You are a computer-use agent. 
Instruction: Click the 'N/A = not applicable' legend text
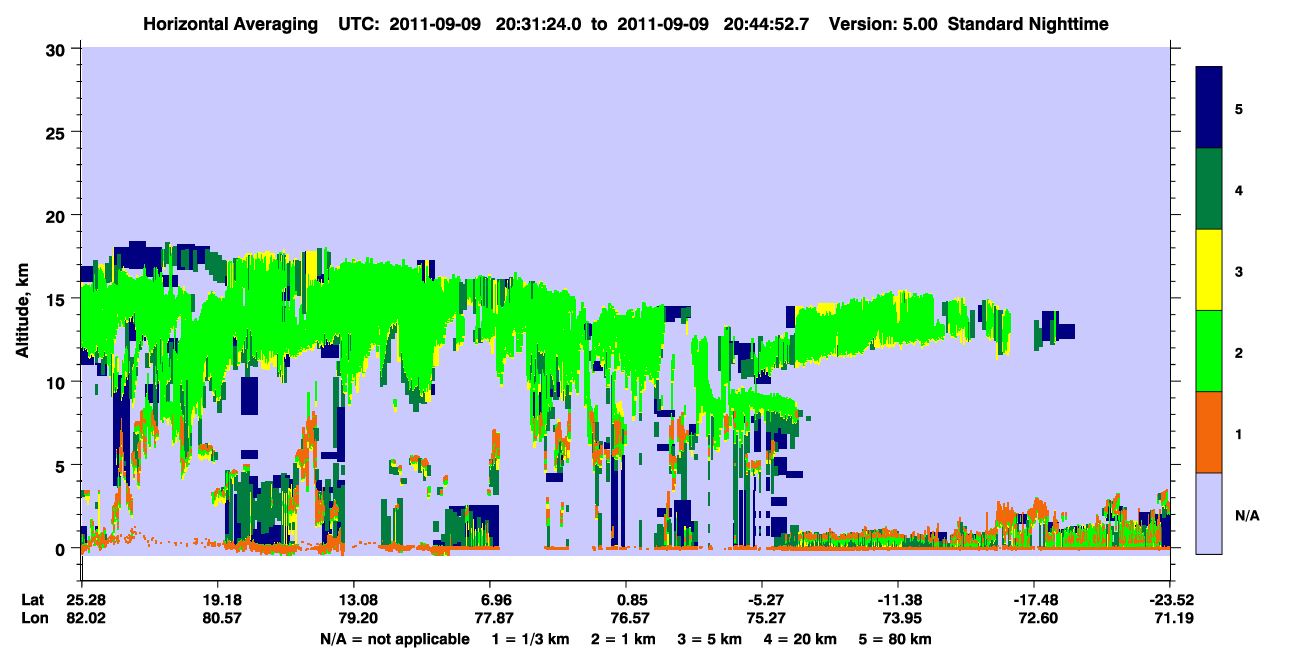tap(395, 639)
